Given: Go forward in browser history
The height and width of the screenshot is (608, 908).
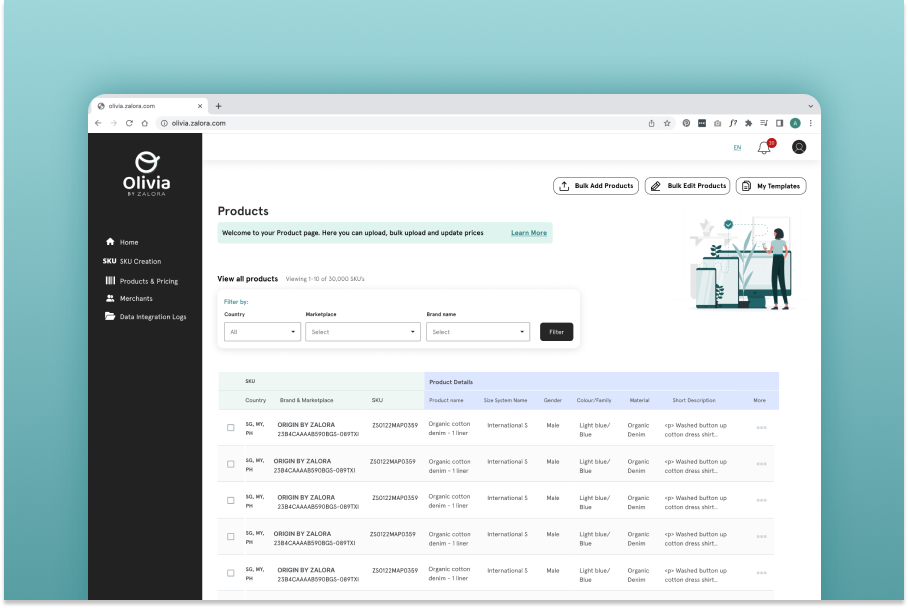Looking at the screenshot, I should click(x=114, y=123).
